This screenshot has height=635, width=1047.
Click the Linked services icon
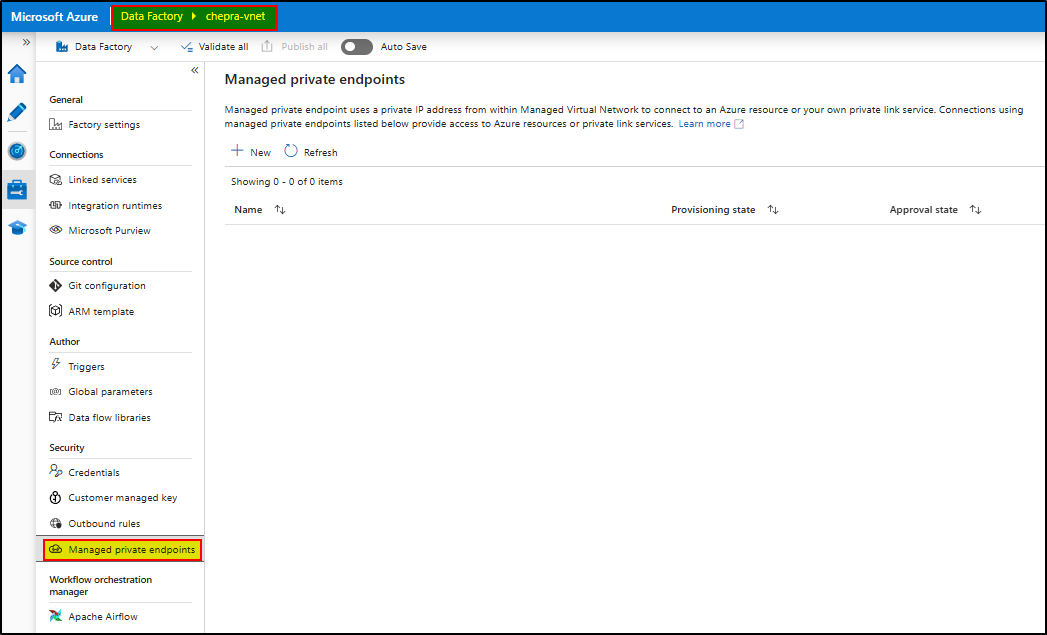[56, 179]
